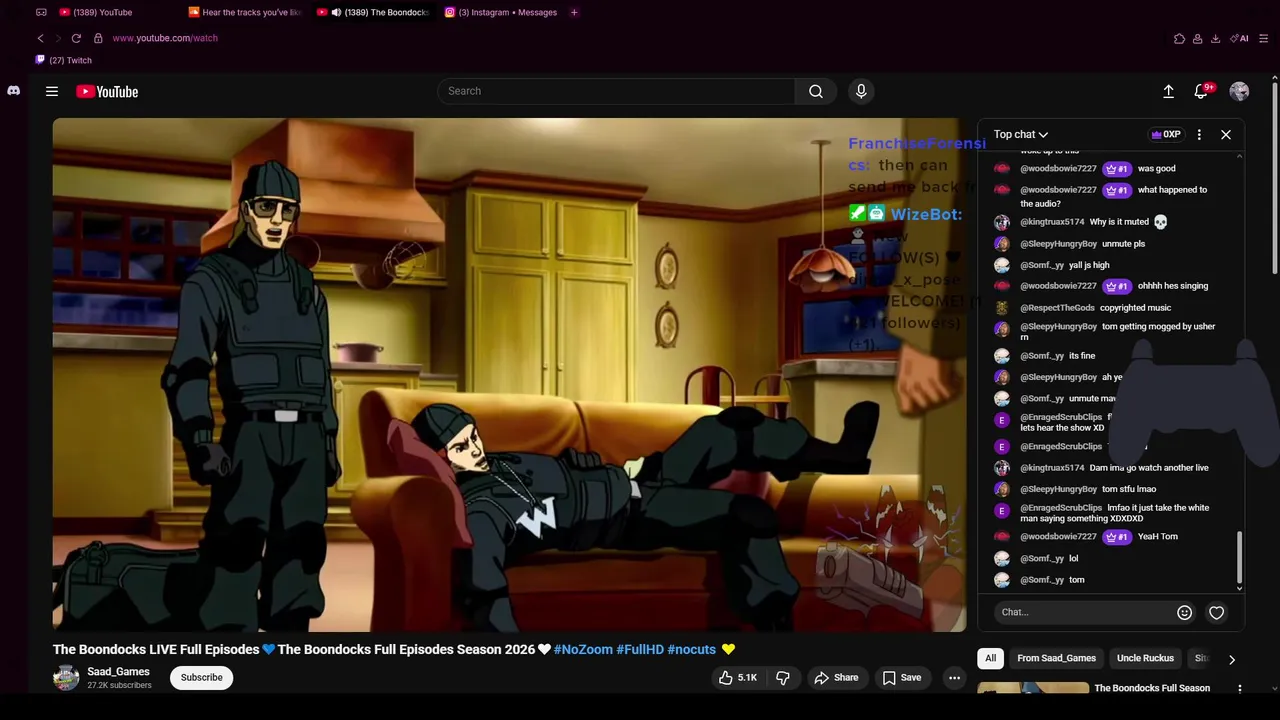Show more filter chips with right arrow
The width and height of the screenshot is (1280, 720).
1232,659
